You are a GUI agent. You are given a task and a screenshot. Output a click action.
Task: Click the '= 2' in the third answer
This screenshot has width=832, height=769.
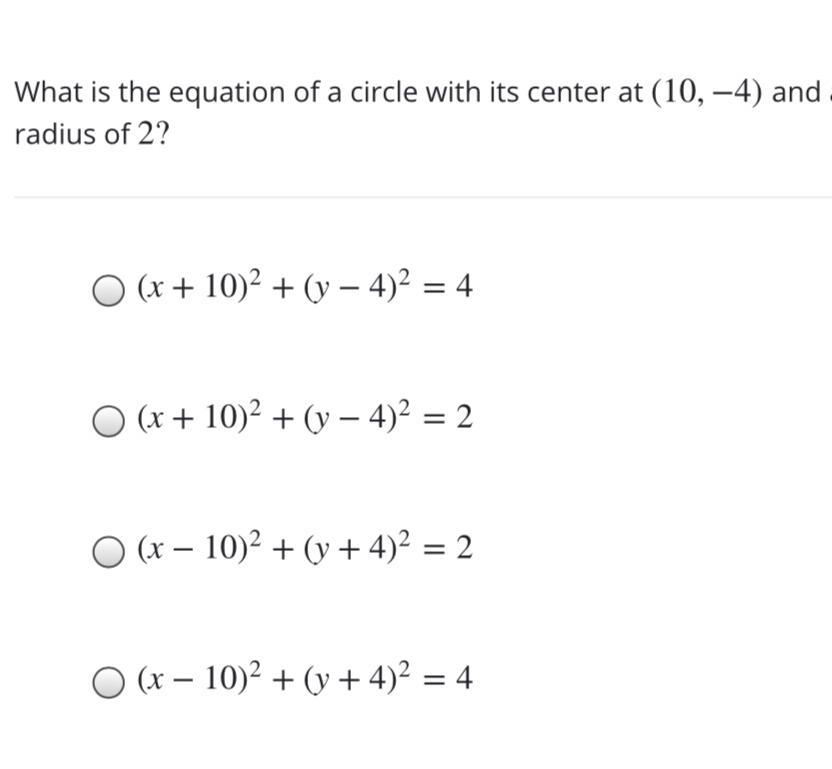tap(448, 548)
